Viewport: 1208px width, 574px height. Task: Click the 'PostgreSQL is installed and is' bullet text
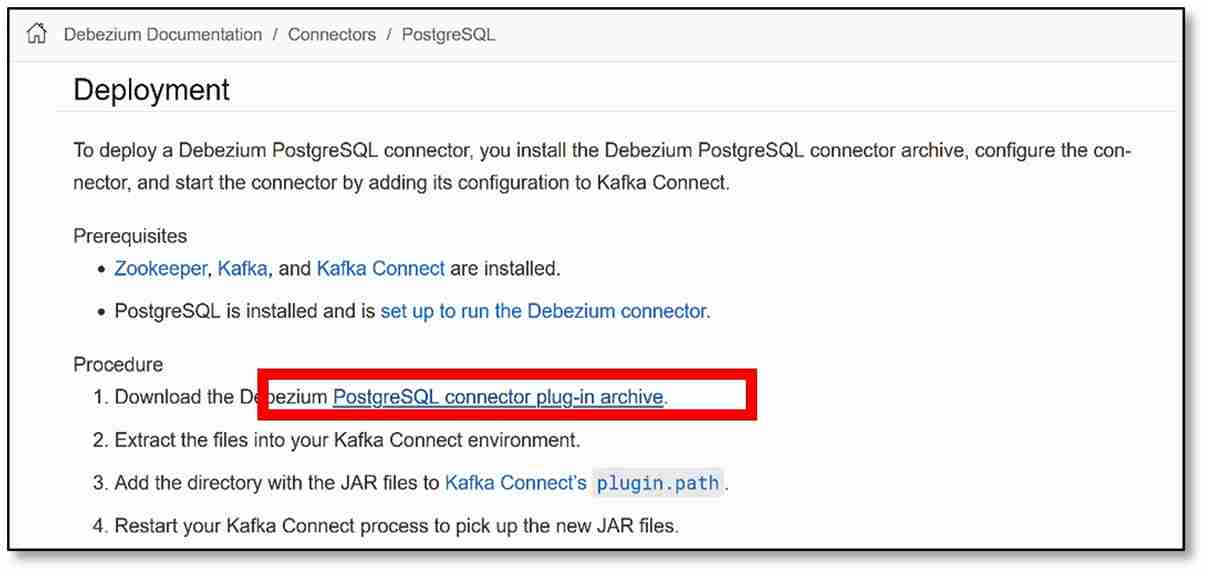245,311
